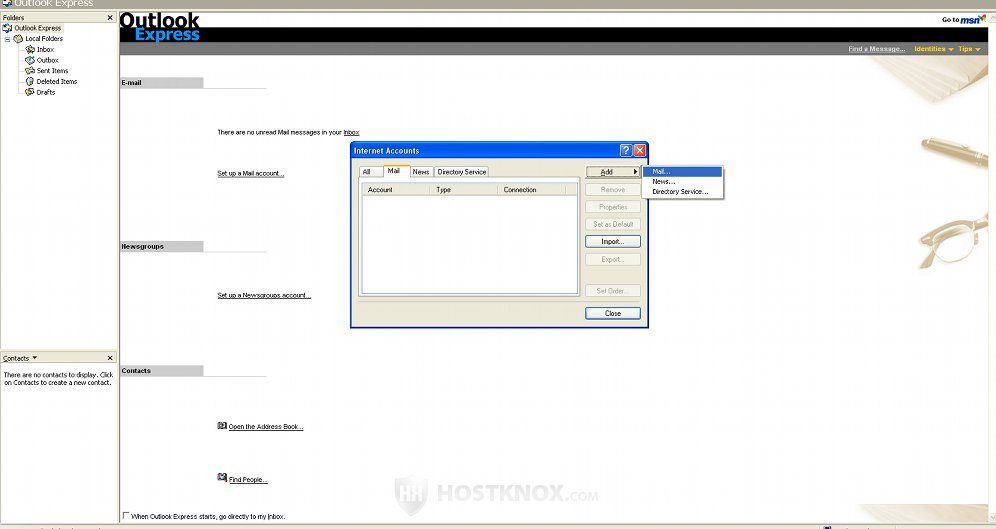The image size is (996, 529).
Task: Click the Find People... link
Action: [x=248, y=480]
